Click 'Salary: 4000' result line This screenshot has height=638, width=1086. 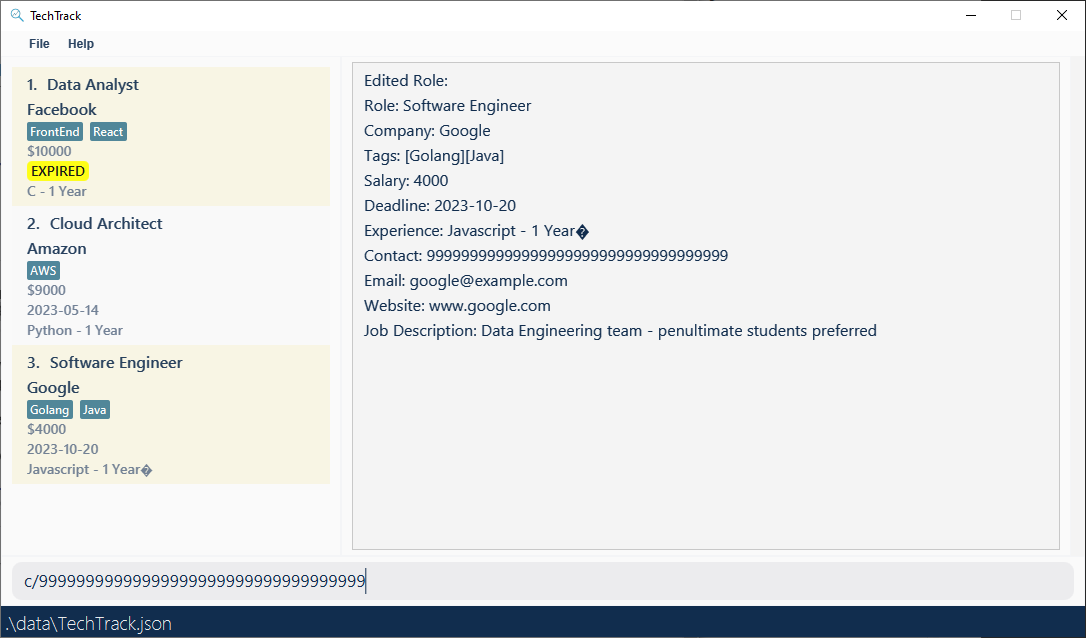406,180
